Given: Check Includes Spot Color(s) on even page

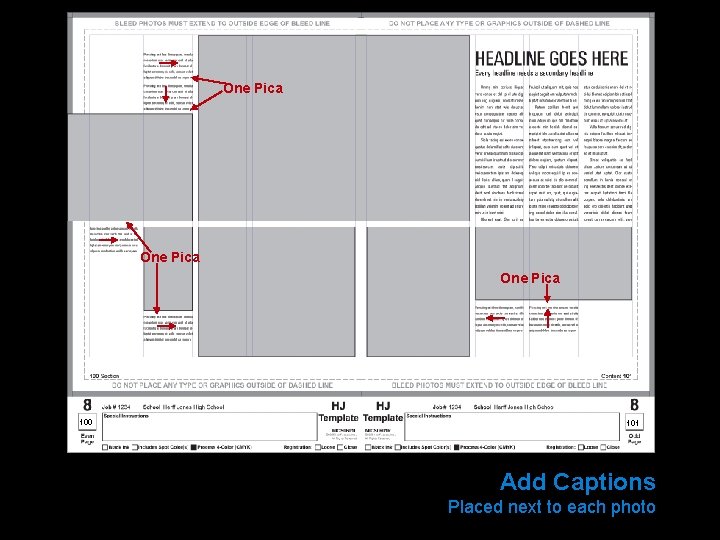Looking at the screenshot, I should pyautogui.click(x=135, y=447).
